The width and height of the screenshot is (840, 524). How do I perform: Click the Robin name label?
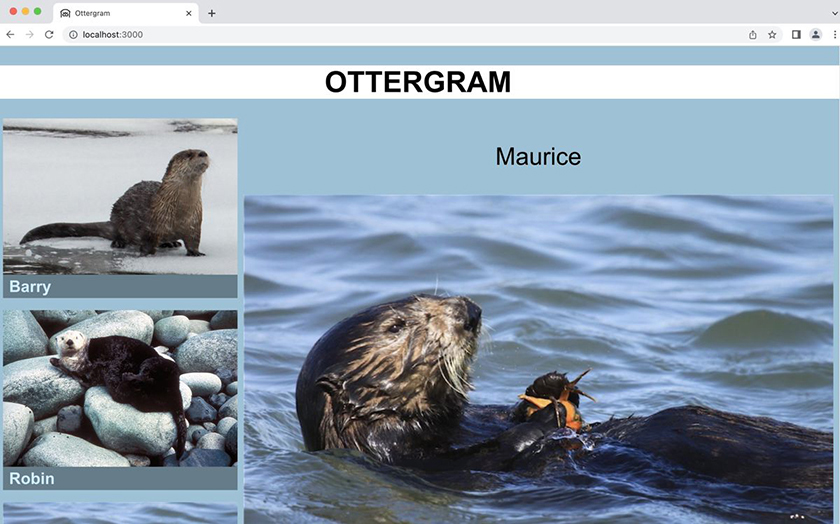pyautogui.click(x=32, y=478)
